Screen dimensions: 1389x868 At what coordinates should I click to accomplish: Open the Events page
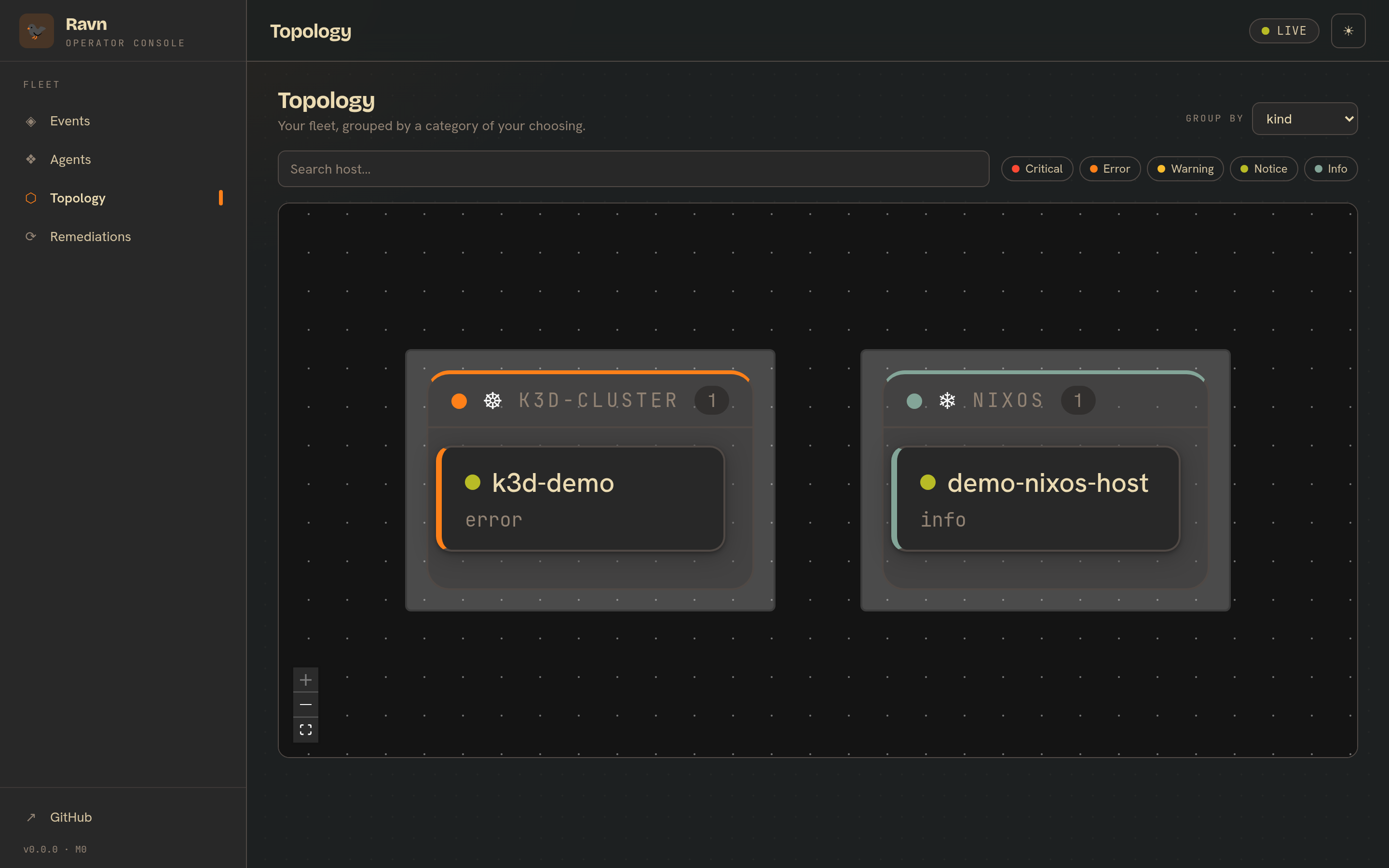(123, 121)
